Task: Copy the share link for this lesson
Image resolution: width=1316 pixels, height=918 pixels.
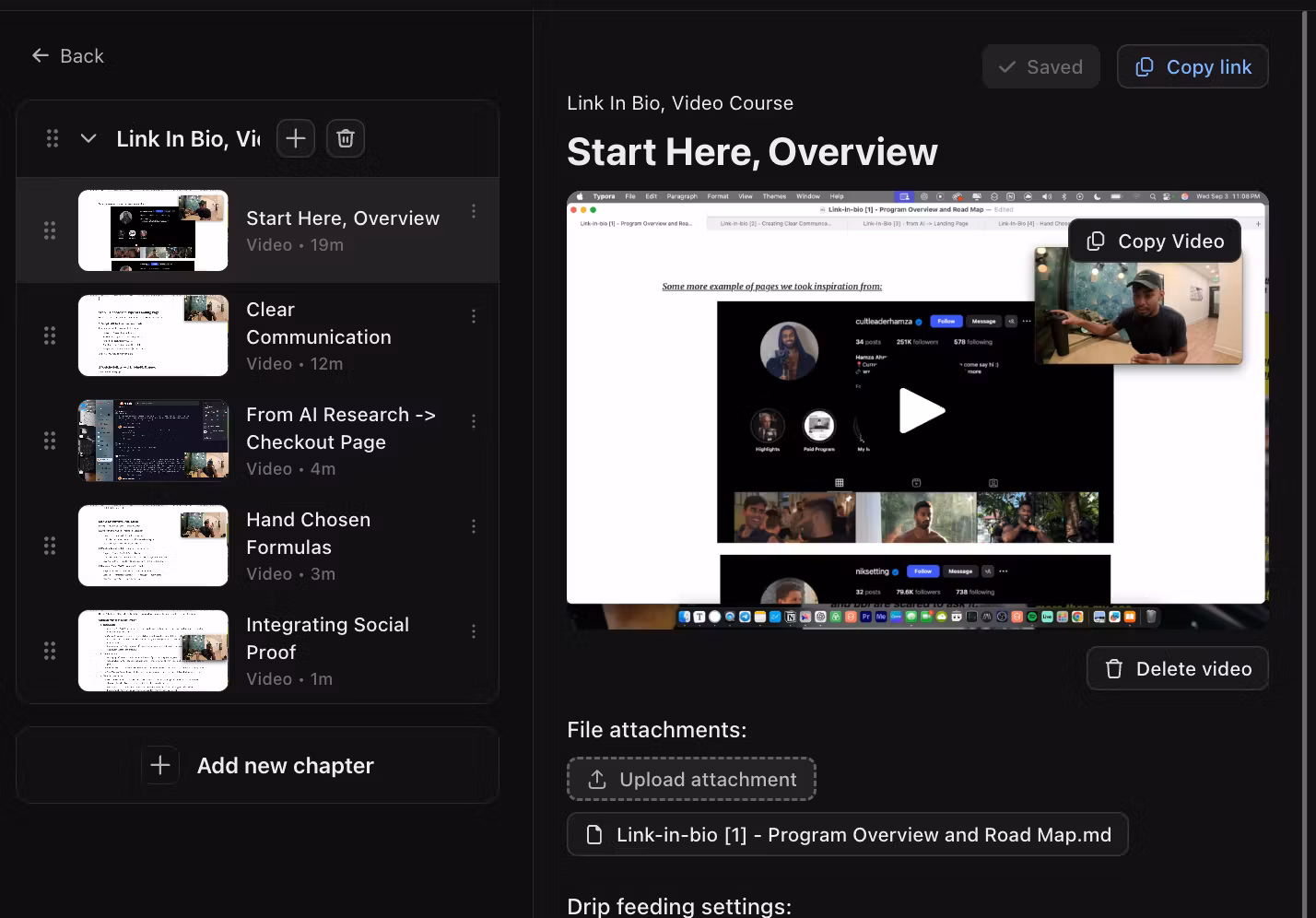Action: pyautogui.click(x=1192, y=66)
